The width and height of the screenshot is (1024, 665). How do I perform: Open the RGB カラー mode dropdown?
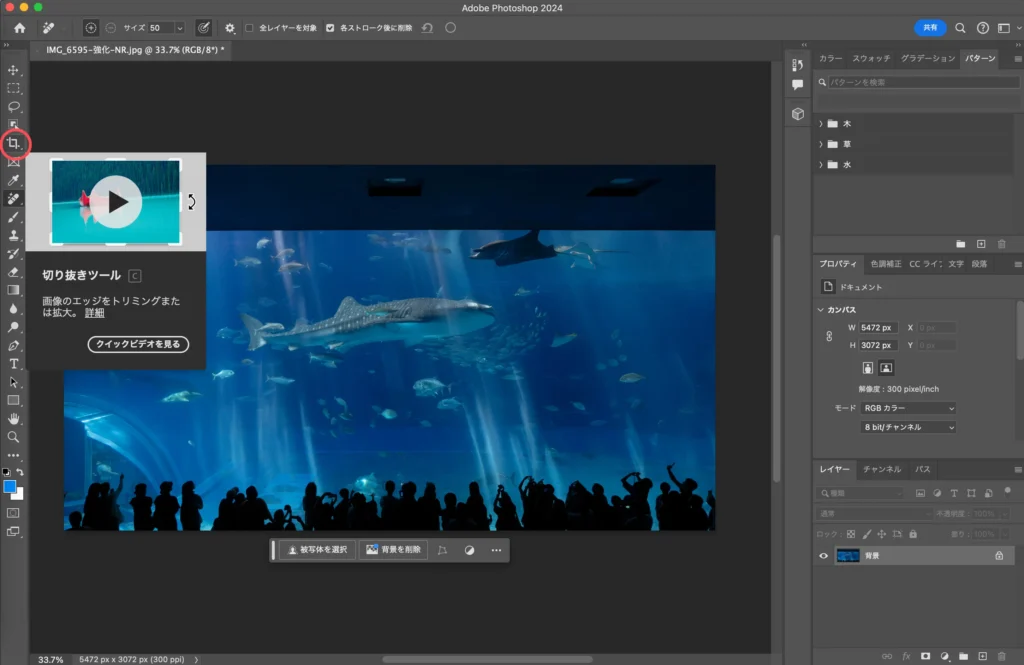pos(909,408)
